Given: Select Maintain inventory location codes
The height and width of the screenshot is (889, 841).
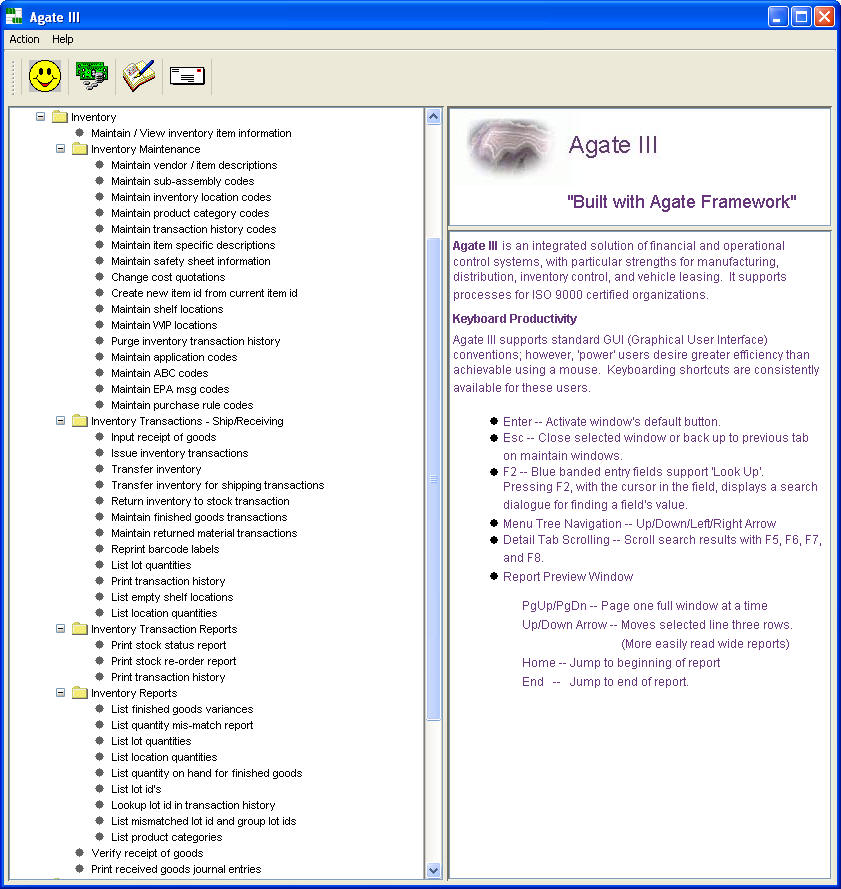Looking at the screenshot, I should coord(191,197).
